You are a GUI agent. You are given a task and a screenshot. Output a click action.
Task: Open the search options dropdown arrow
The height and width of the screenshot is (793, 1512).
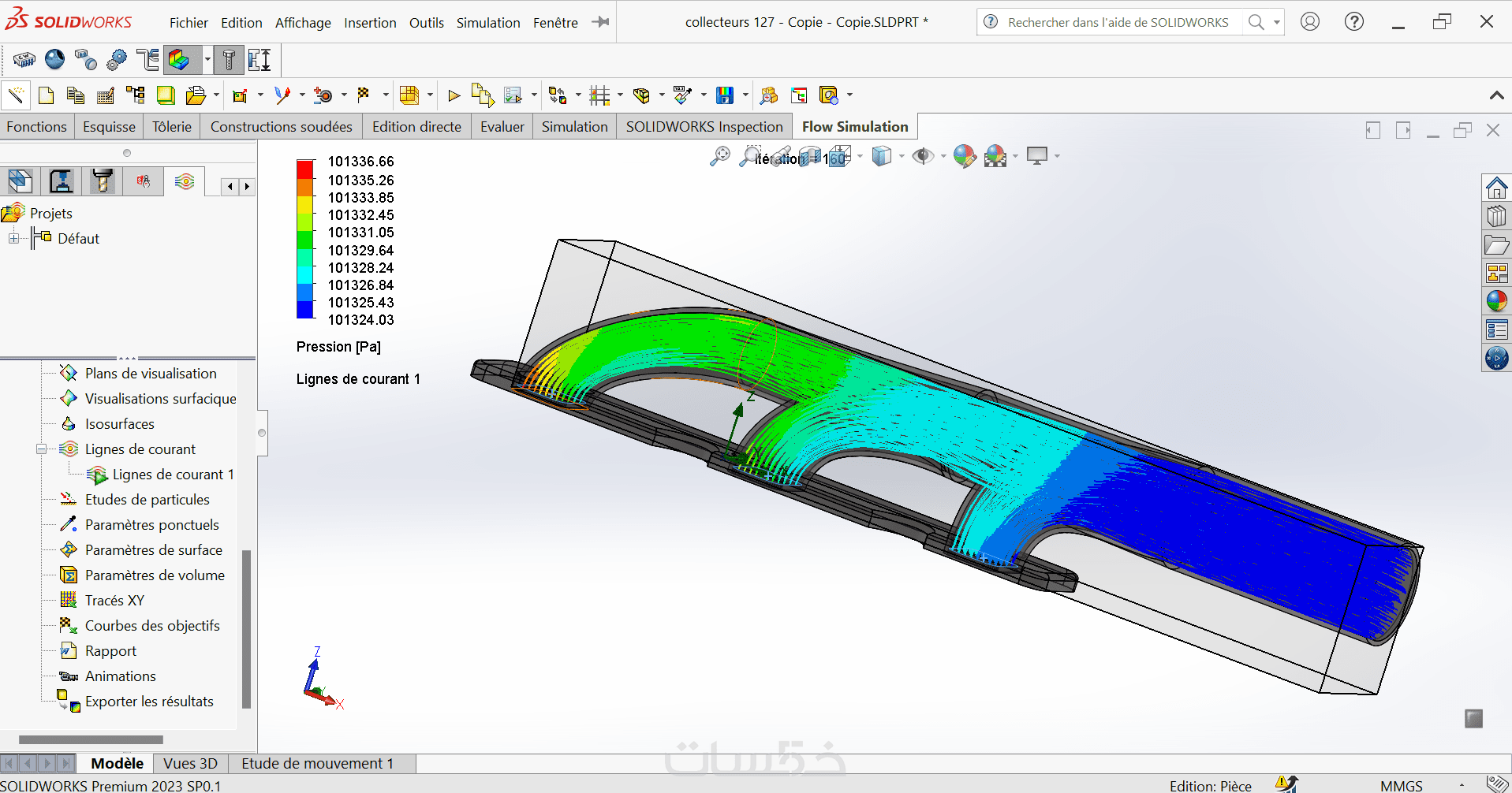pos(1276,22)
